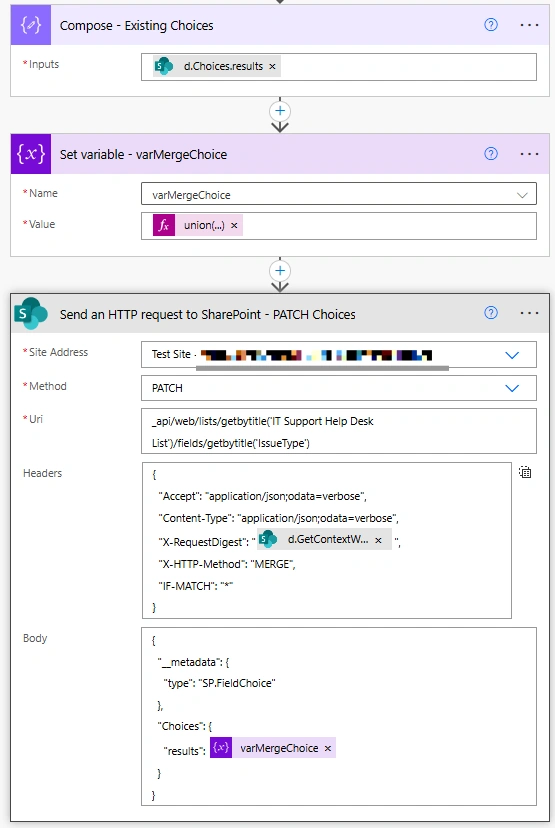Click the SharePoint HTTP request action icon
555x828 pixels.
[31, 314]
